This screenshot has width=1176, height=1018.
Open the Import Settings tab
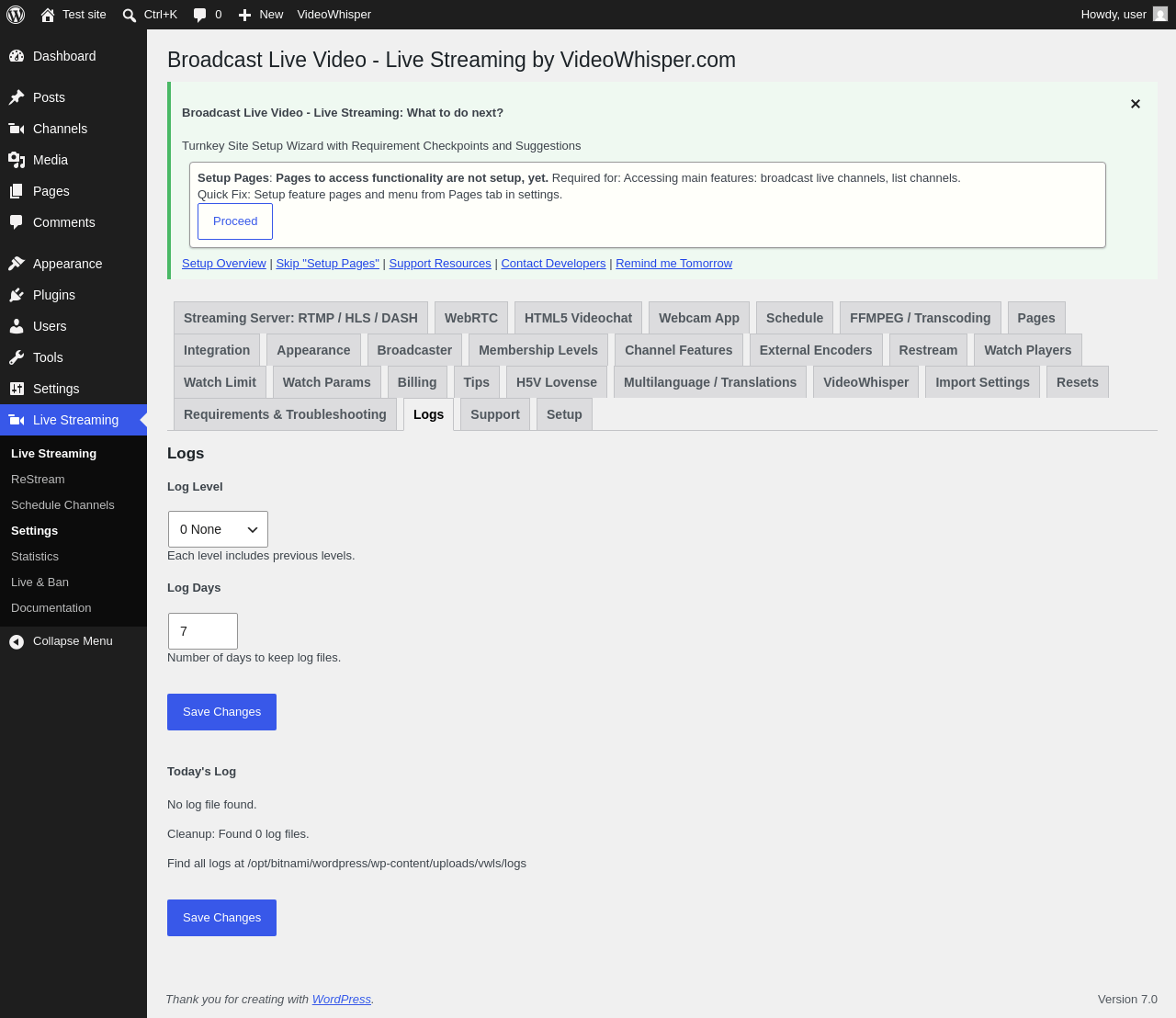[983, 382]
